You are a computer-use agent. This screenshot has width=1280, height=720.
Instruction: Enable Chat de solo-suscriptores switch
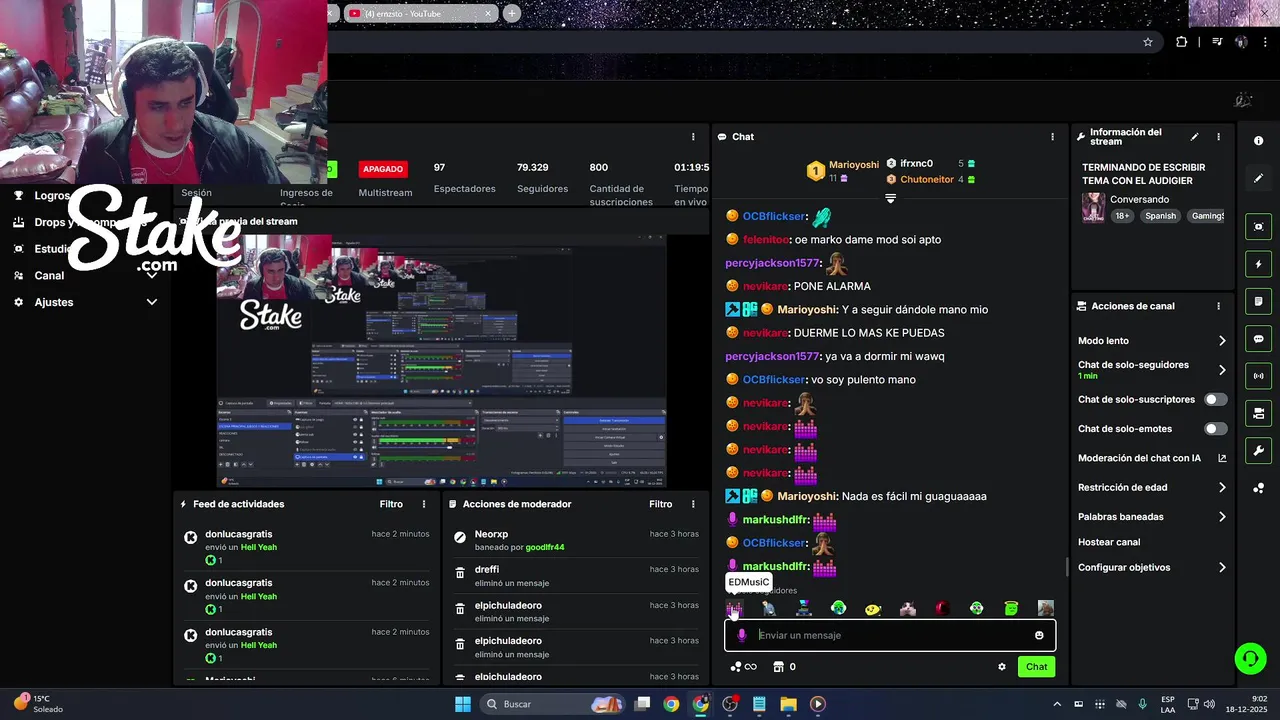[x=1215, y=399]
